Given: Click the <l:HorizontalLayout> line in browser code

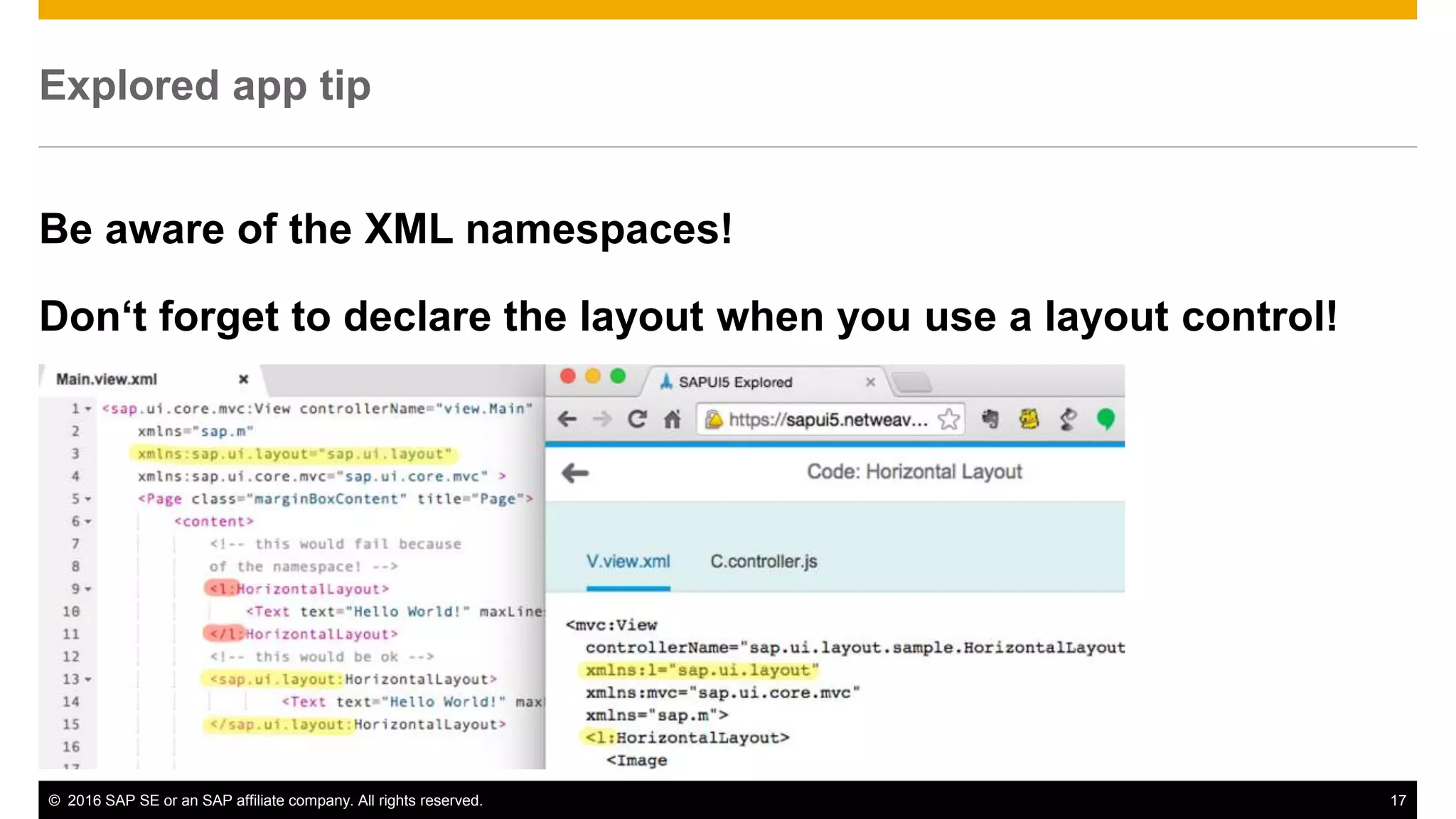Looking at the screenshot, I should click(687, 738).
